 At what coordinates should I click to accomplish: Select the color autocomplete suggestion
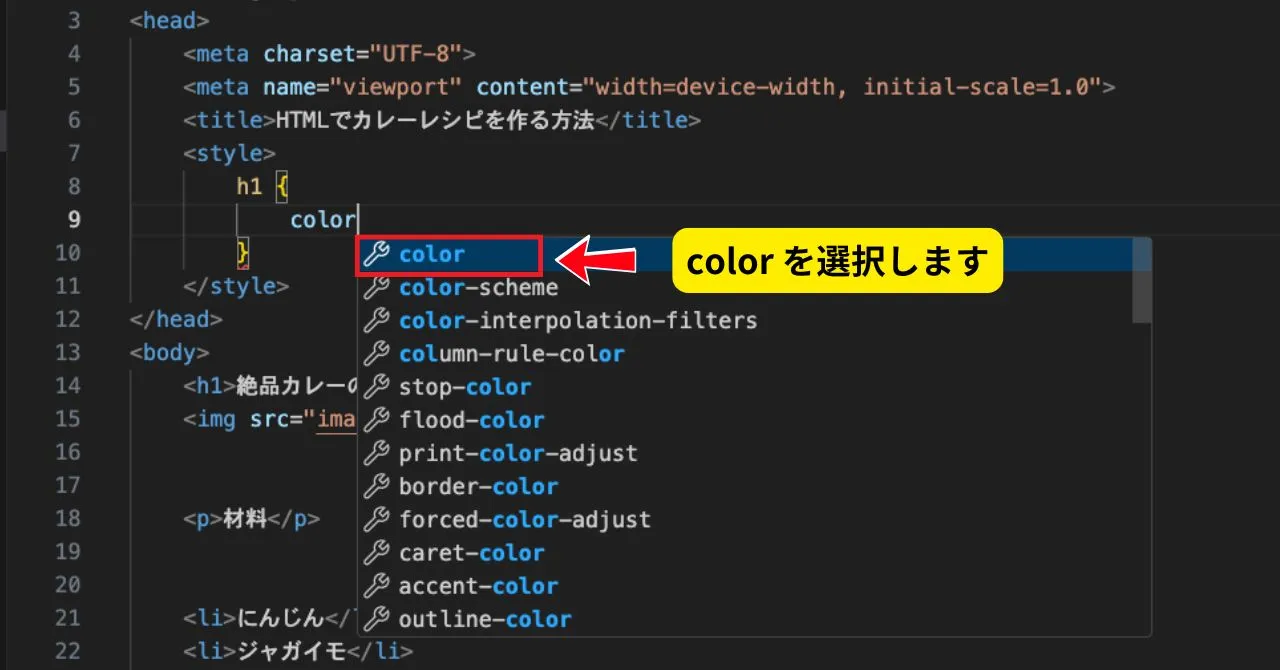(432, 255)
